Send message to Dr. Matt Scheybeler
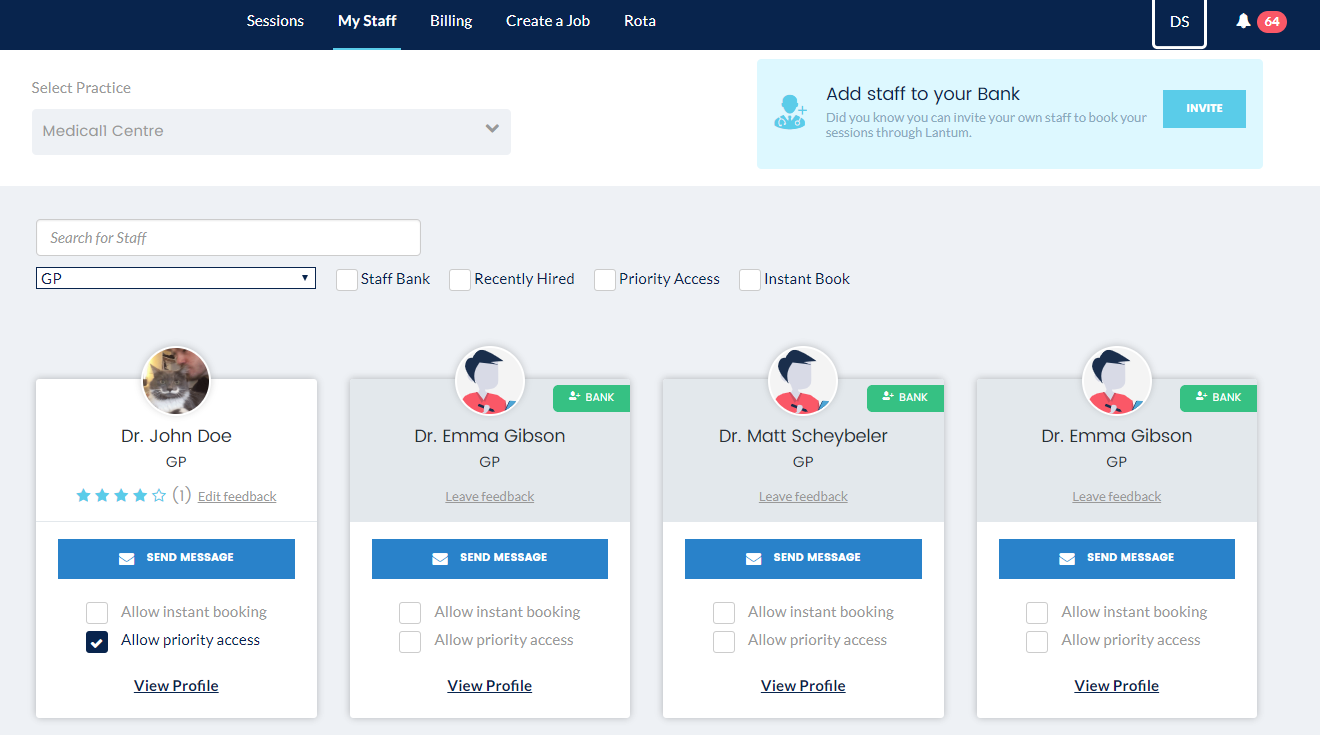Screen dimensions: 1320x735 pos(803,558)
